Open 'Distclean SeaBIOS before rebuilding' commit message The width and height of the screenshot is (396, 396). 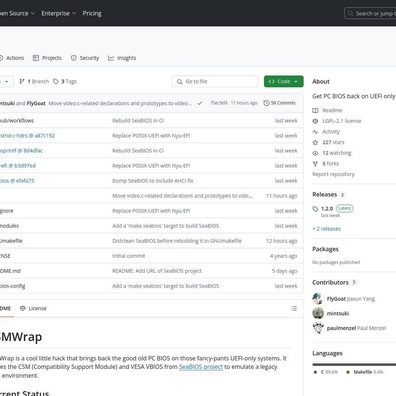coord(177,241)
